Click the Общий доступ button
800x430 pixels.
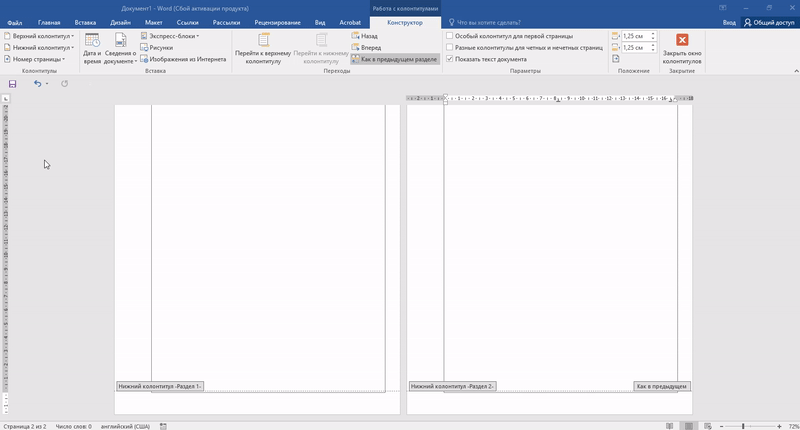tap(768, 21)
